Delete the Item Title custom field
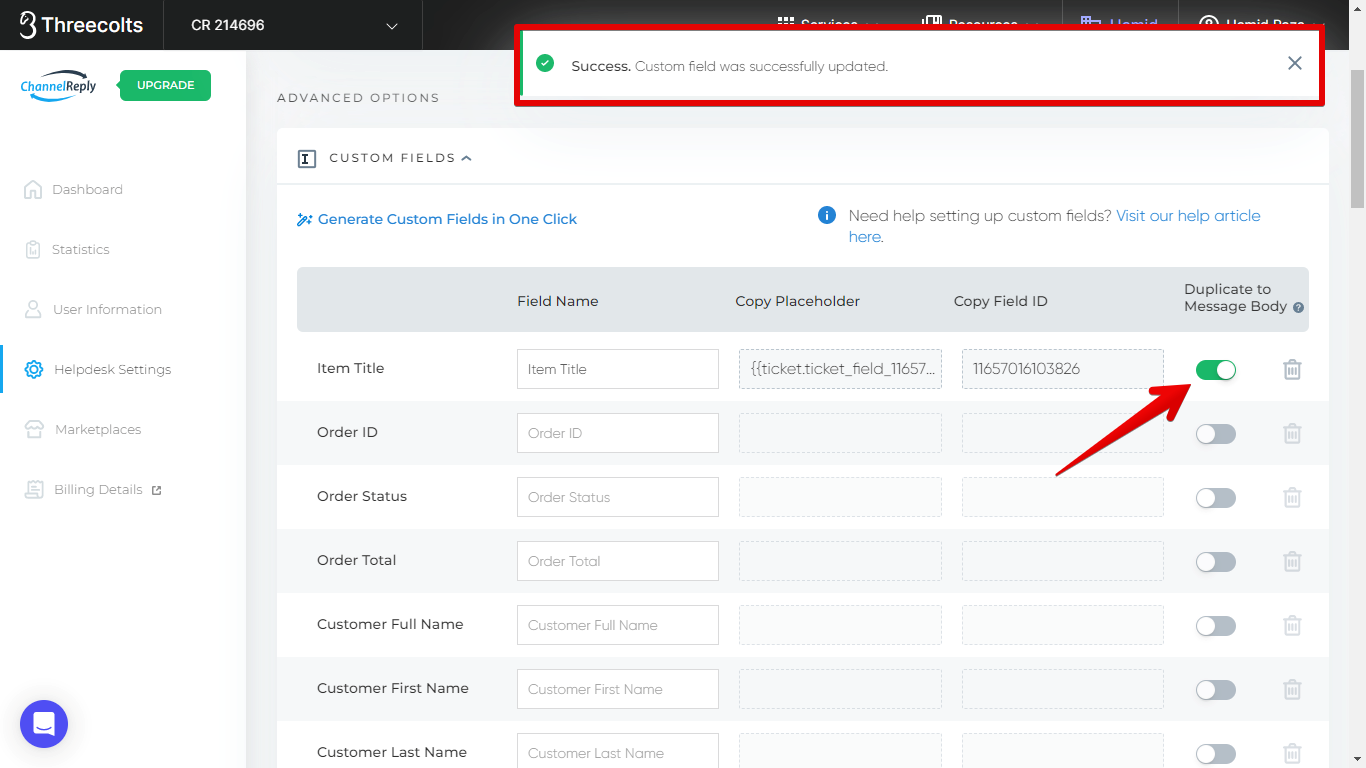The image size is (1366, 768). (x=1292, y=369)
